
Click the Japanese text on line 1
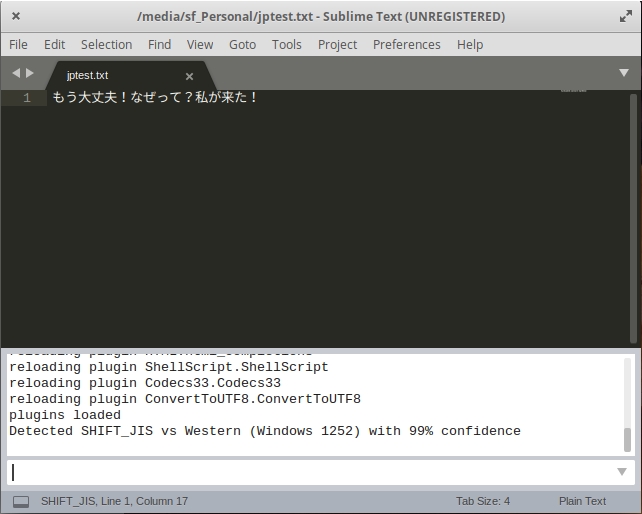155,97
